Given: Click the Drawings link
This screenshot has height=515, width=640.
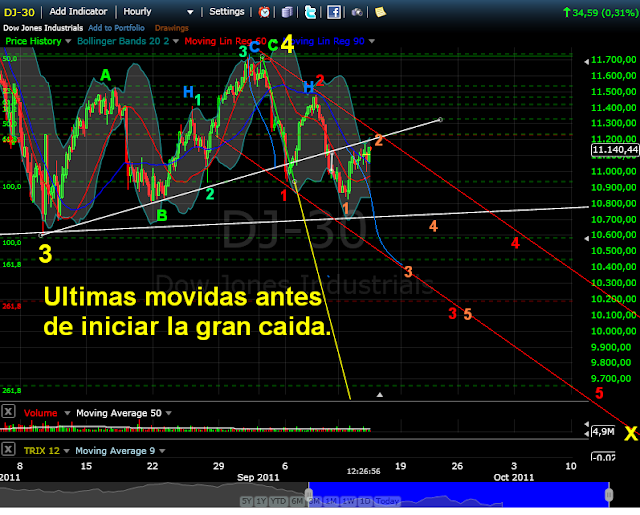Looking at the screenshot, I should [x=171, y=28].
